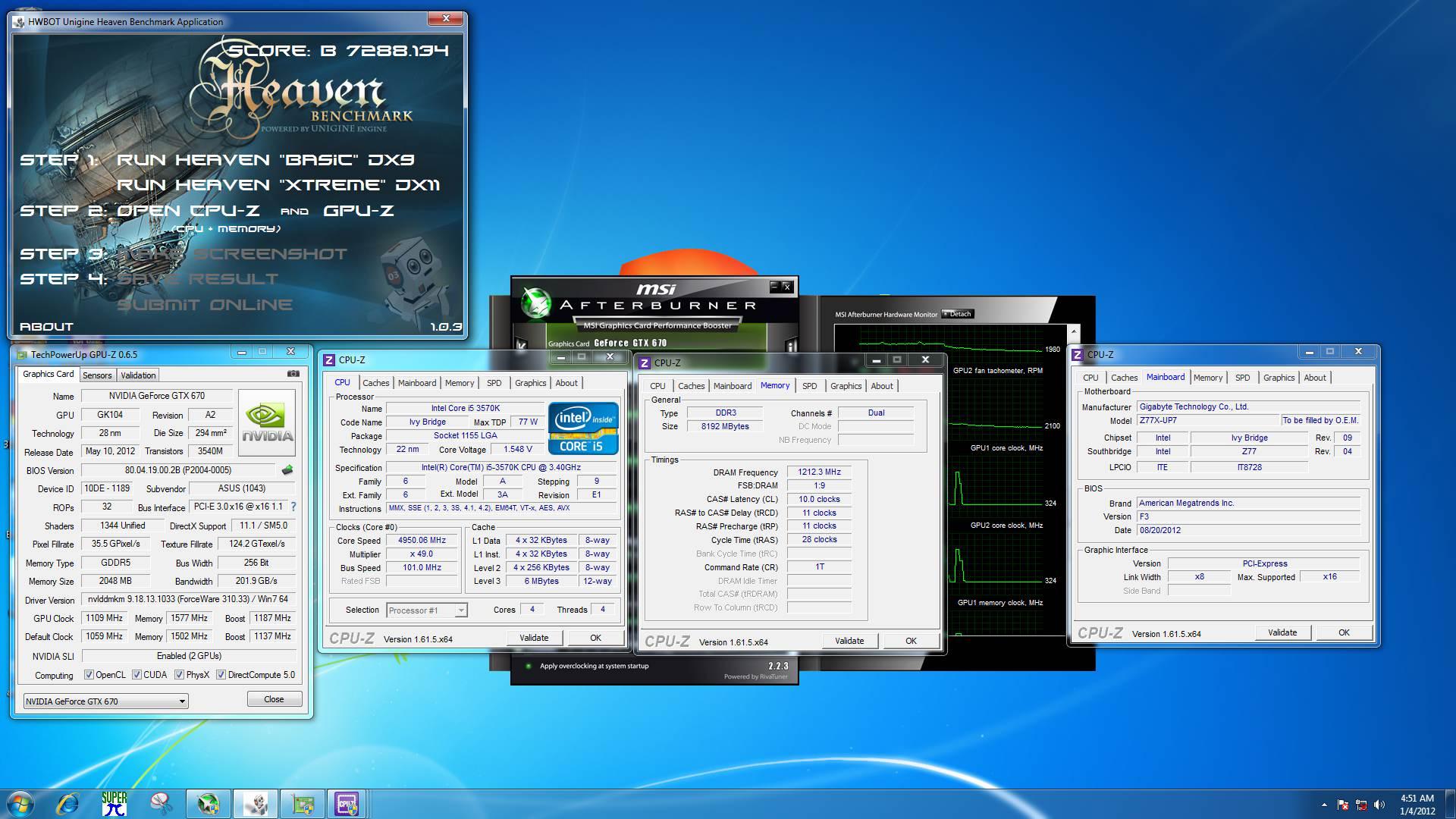Click the Core Speed 4950.06 MHz field

422,541
